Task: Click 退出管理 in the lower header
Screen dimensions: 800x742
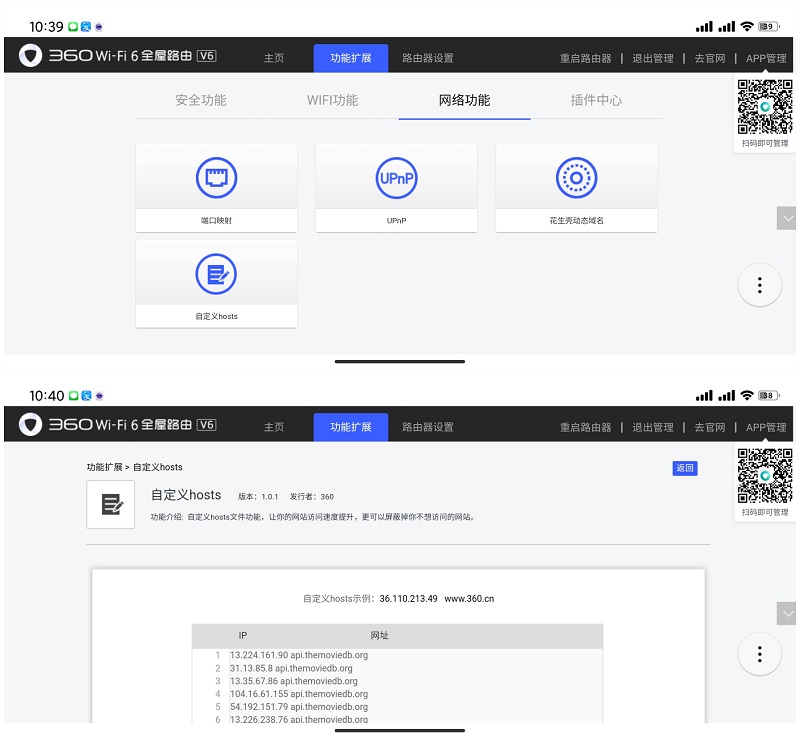Action: tap(653, 427)
